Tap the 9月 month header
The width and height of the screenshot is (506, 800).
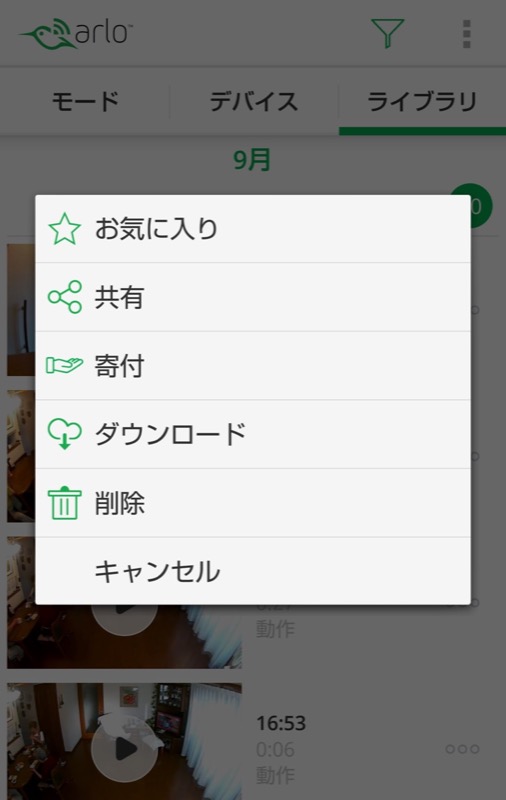(252, 160)
